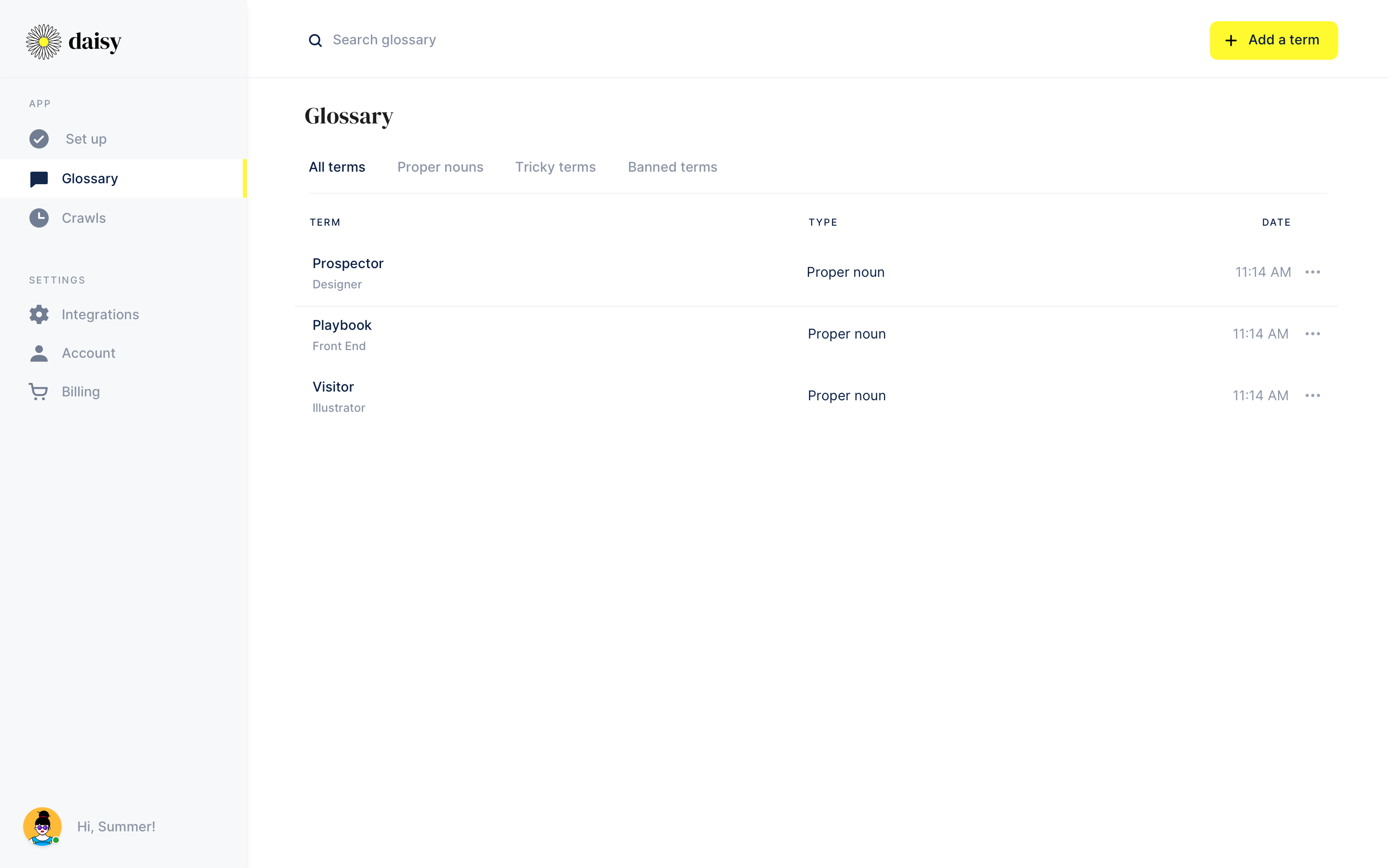Switch to the Proper nouns tab
1389x868 pixels.
coord(440,167)
